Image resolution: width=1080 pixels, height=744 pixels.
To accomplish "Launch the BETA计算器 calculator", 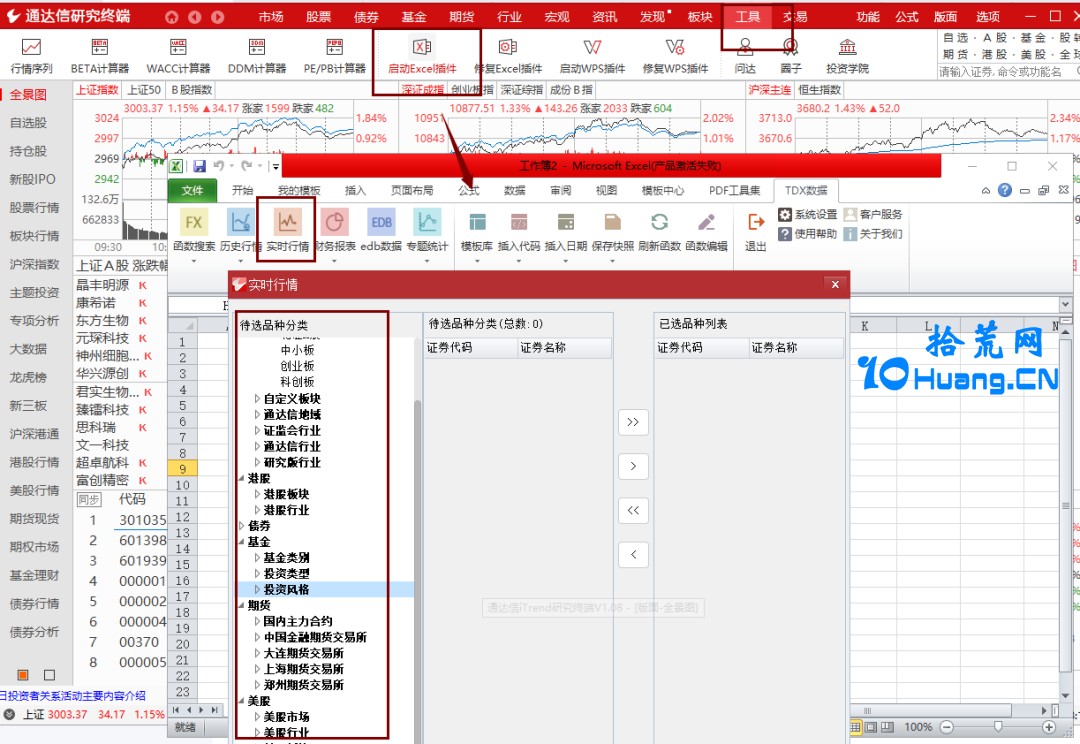I will pos(100,55).
